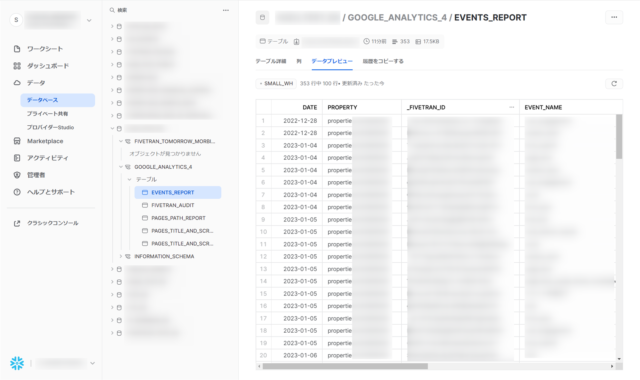
Task: Open the table more options menu at top right
Action: (x=614, y=18)
